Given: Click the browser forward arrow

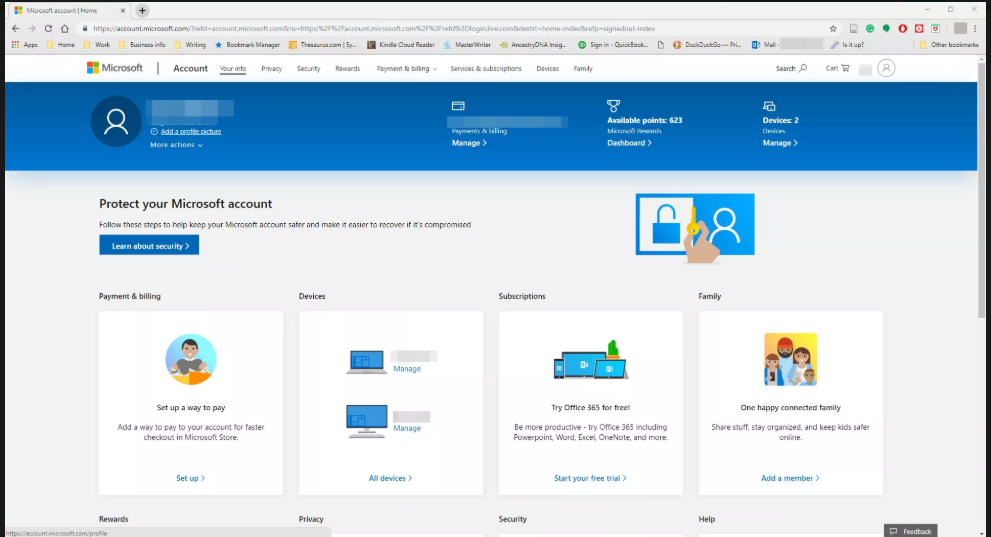Looking at the screenshot, I should coord(32,28).
